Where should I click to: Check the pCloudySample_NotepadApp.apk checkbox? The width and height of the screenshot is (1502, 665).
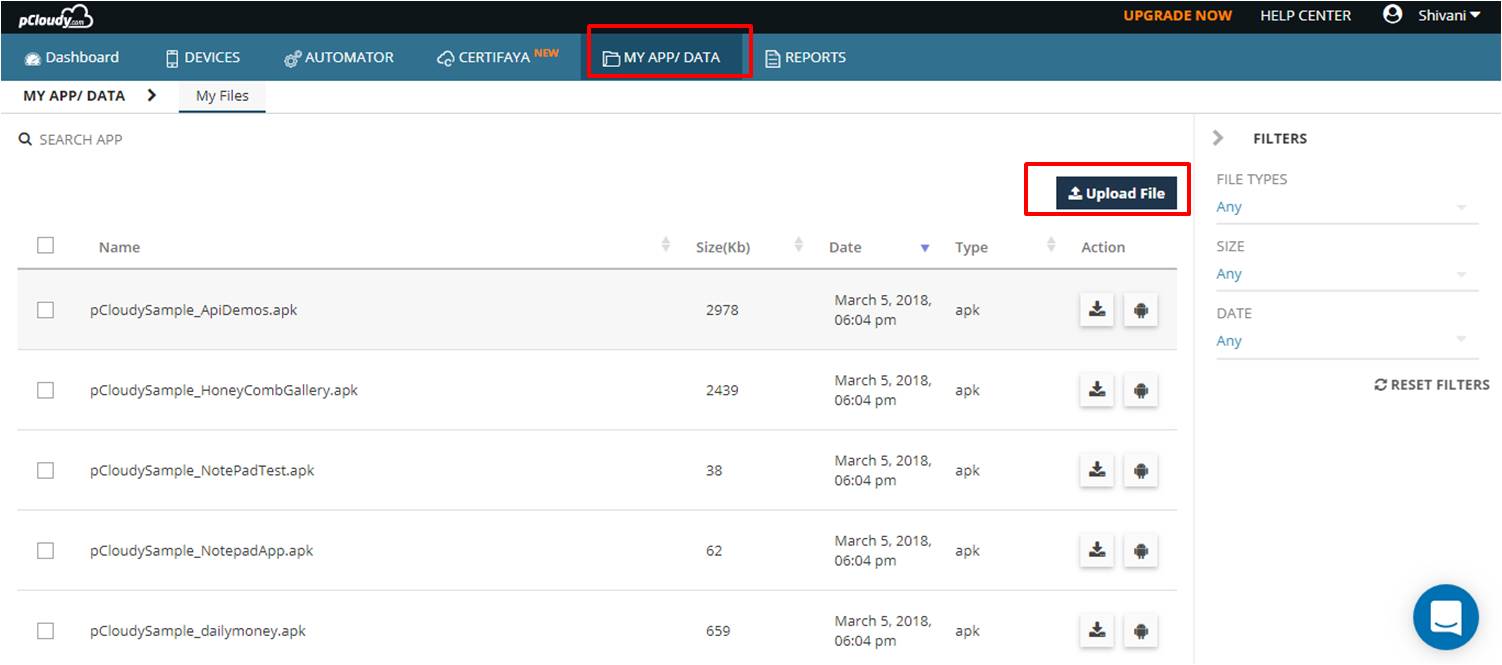click(45, 550)
